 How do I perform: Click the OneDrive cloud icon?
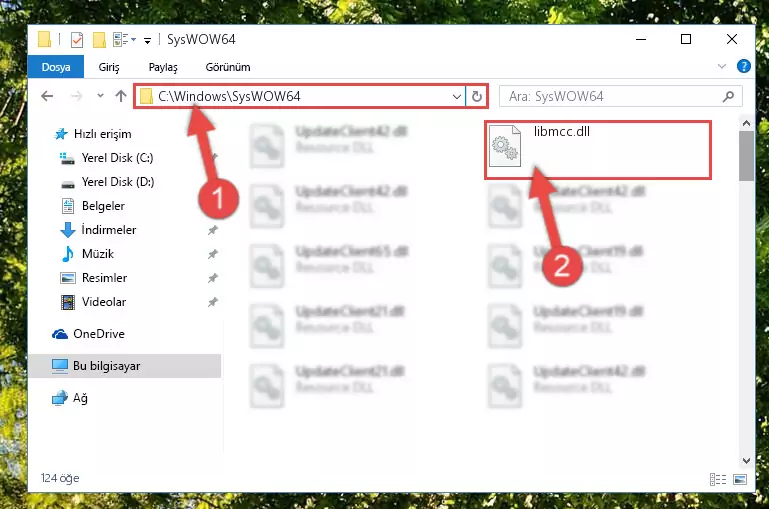point(60,334)
